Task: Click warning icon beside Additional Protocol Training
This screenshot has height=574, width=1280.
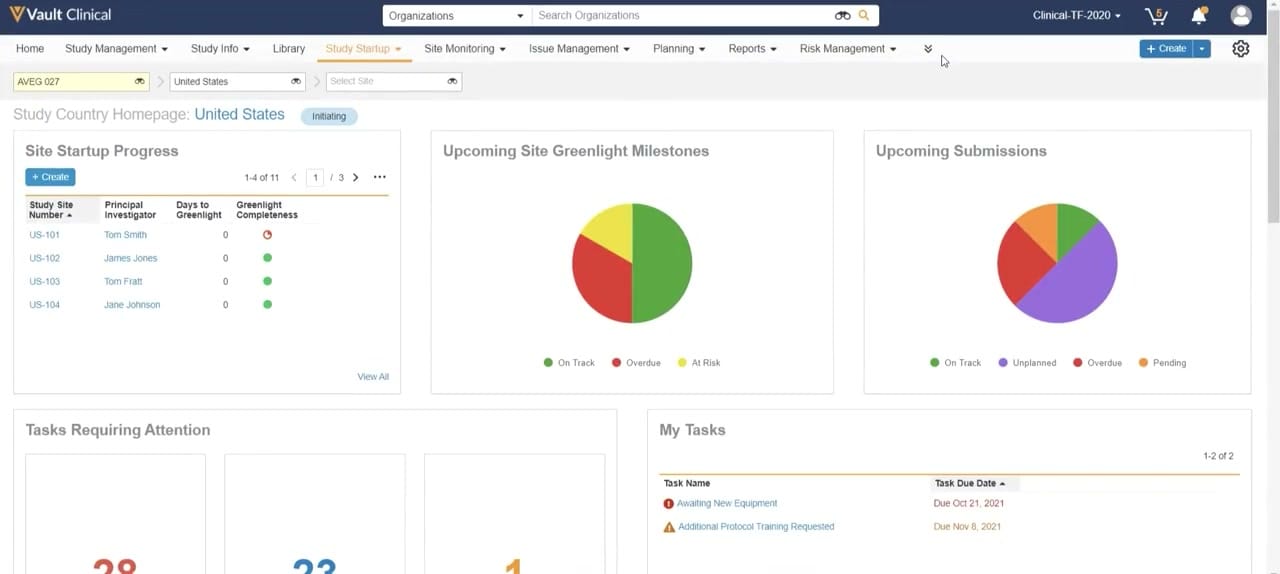Action: pos(669,527)
